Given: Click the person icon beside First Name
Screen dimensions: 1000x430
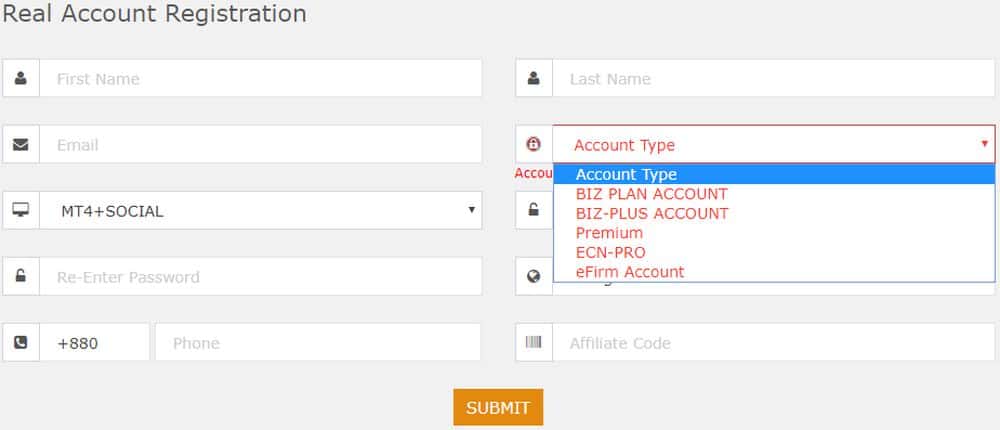Looking at the screenshot, I should (x=21, y=78).
